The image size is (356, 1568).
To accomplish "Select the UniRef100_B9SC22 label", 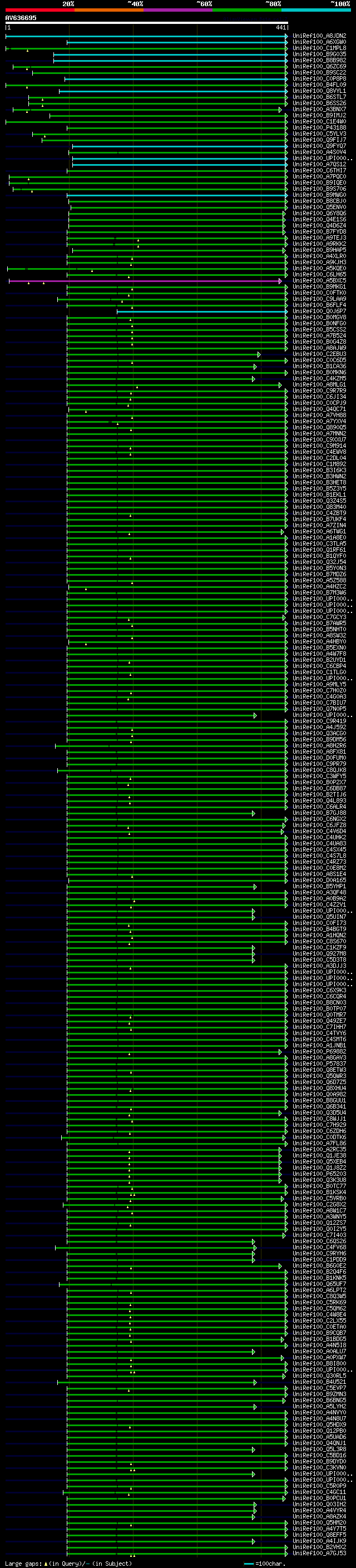I will (x=319, y=72).
